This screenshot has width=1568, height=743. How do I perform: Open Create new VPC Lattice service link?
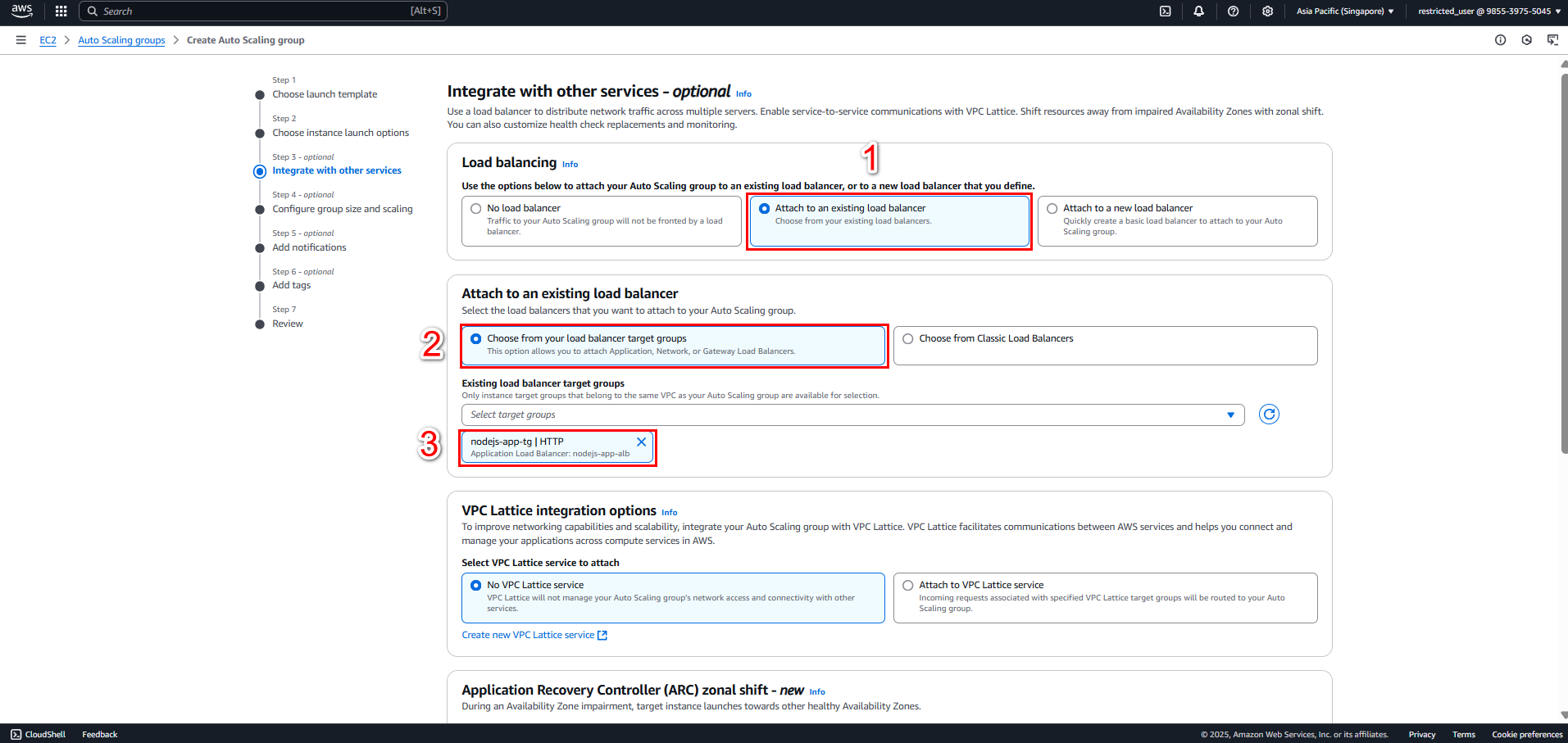(534, 635)
